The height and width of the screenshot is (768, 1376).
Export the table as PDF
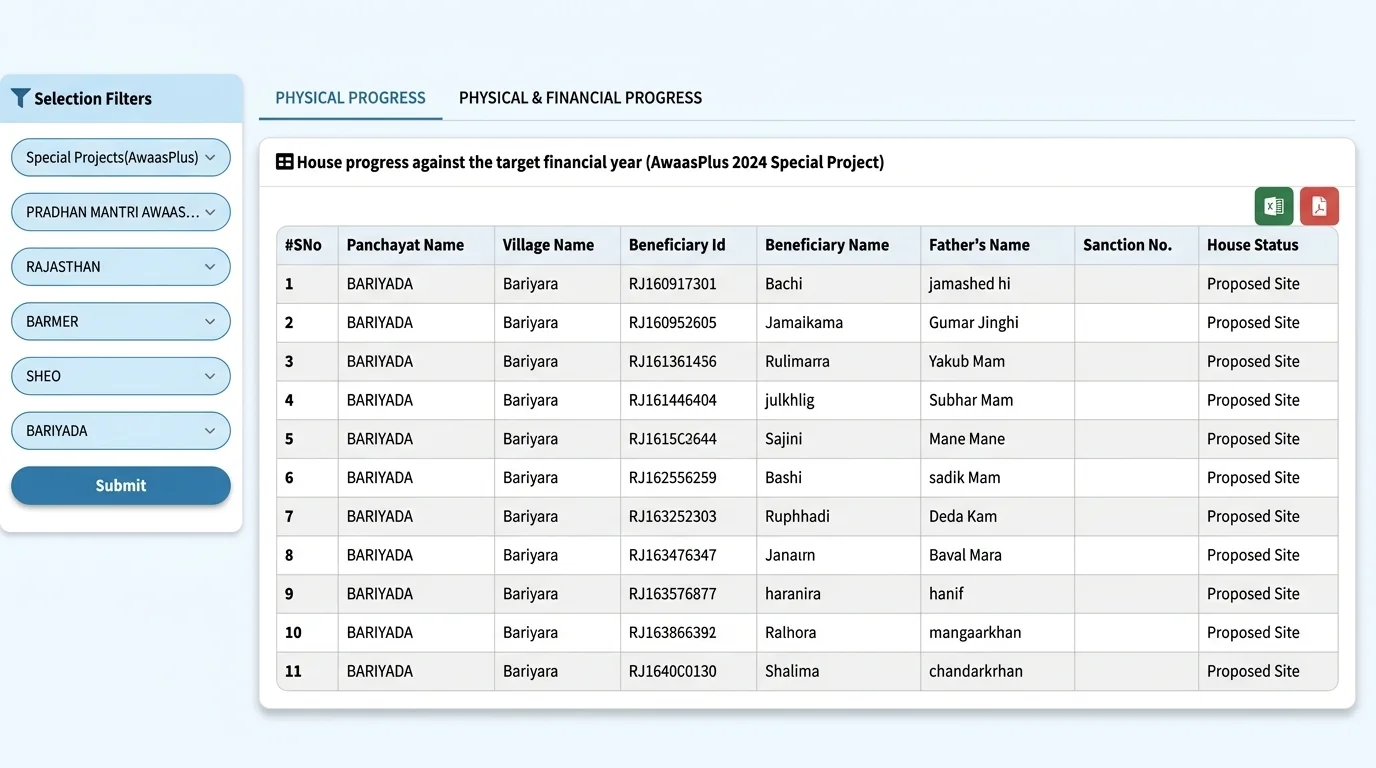pos(1319,206)
